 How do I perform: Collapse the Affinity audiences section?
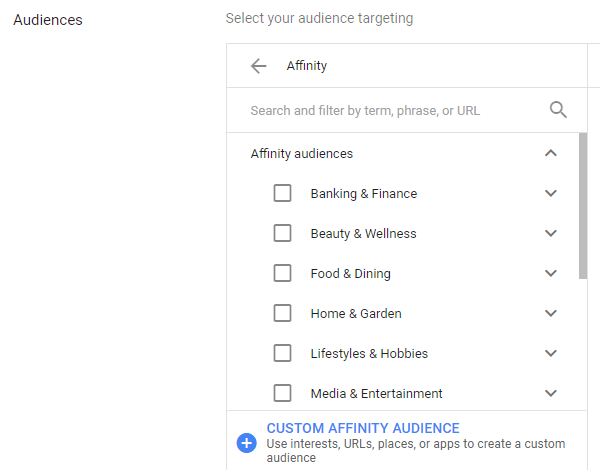550,153
